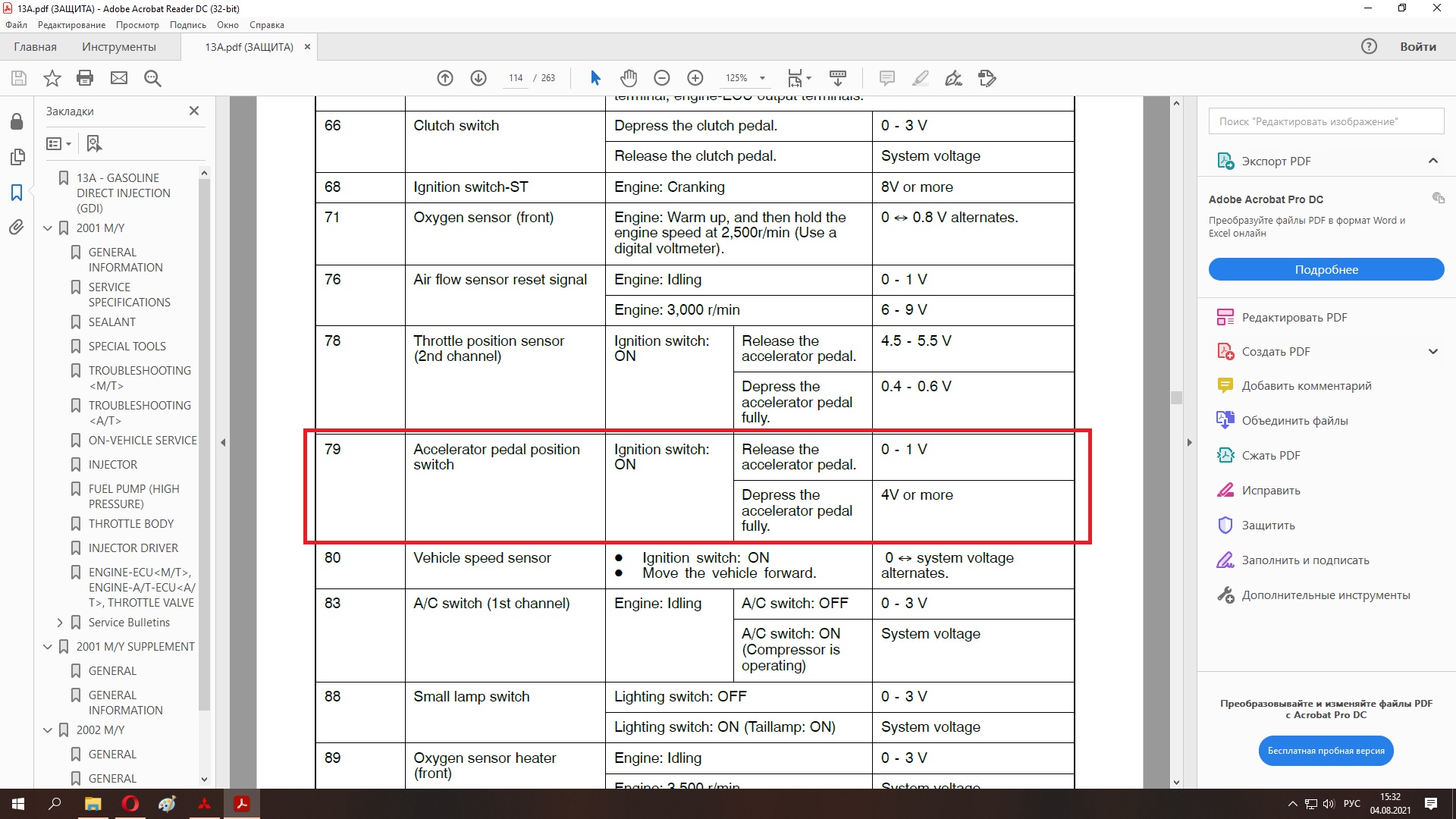The height and width of the screenshot is (819, 1456).
Task: Zoom in with the plus icon
Action: click(695, 78)
